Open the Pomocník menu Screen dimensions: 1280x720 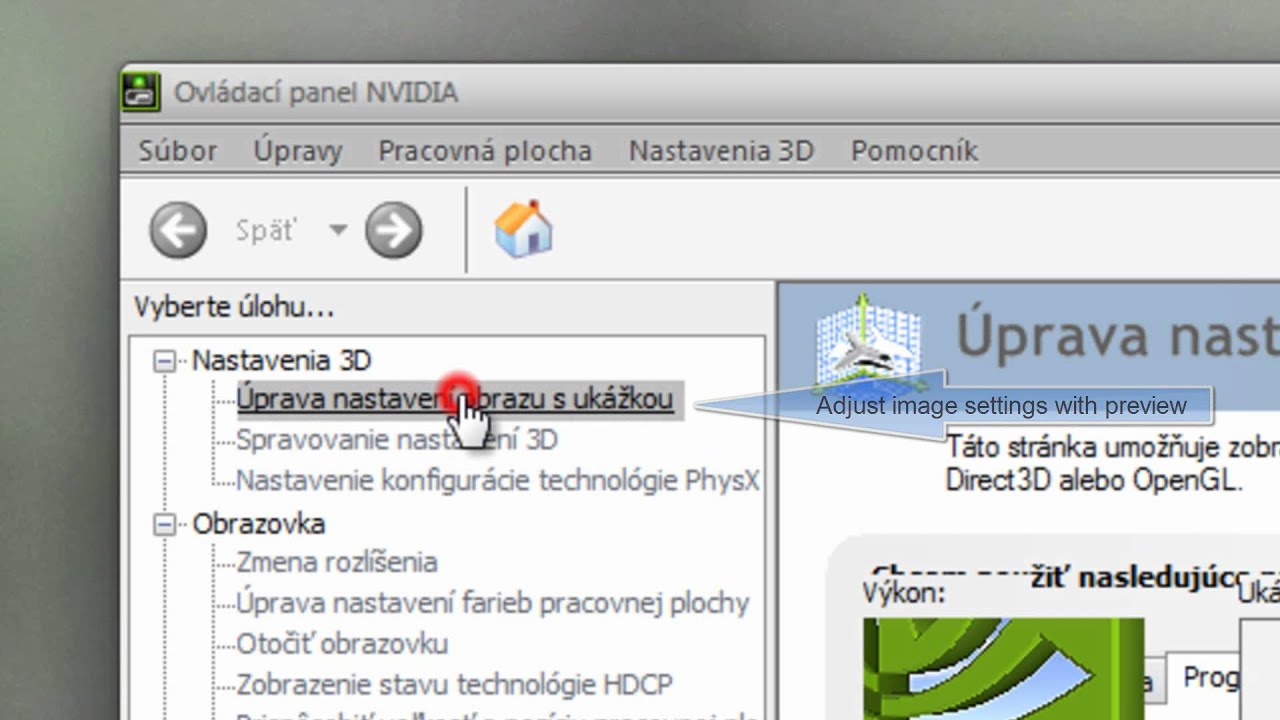(x=914, y=151)
